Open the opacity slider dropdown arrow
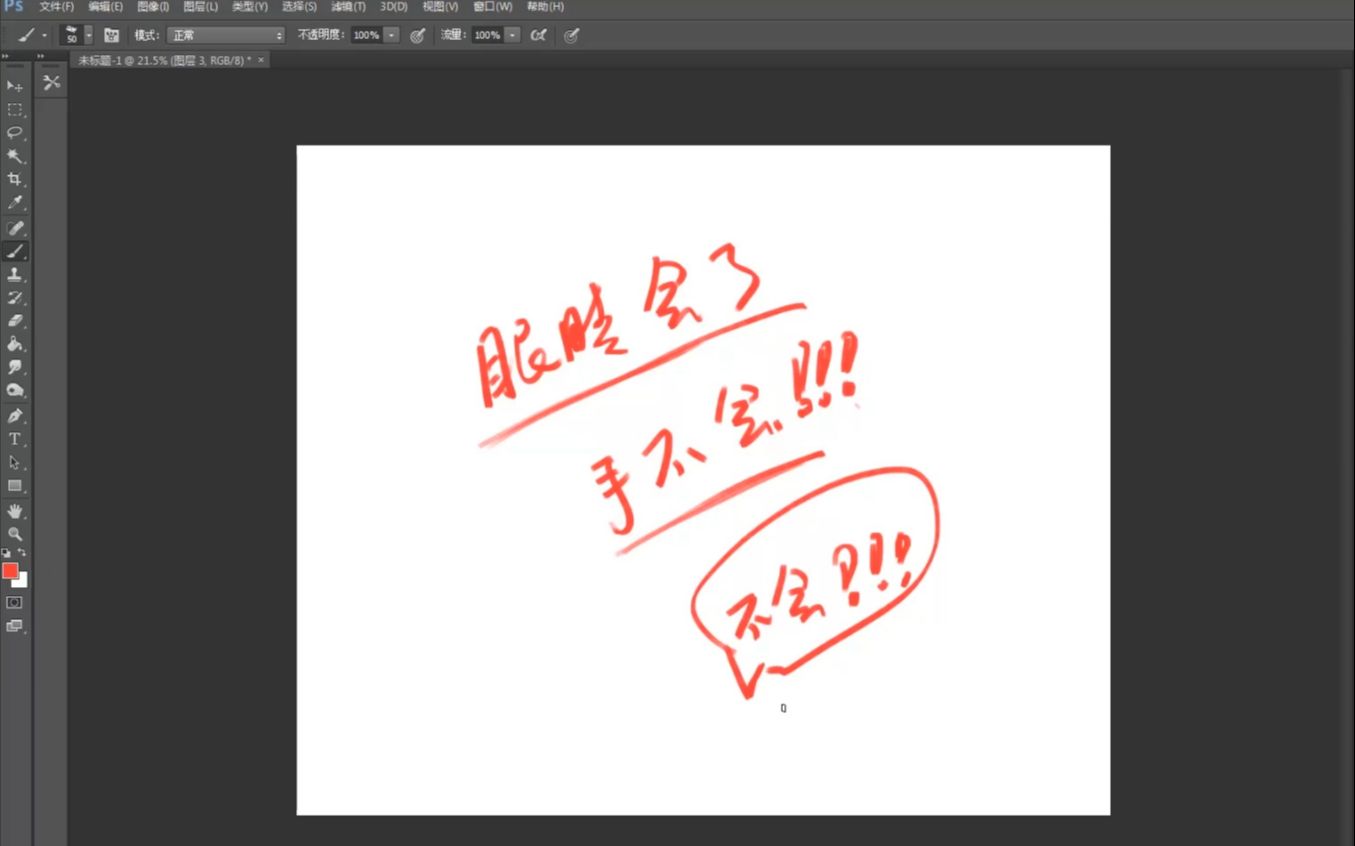Image resolution: width=1355 pixels, height=846 pixels. coord(391,35)
